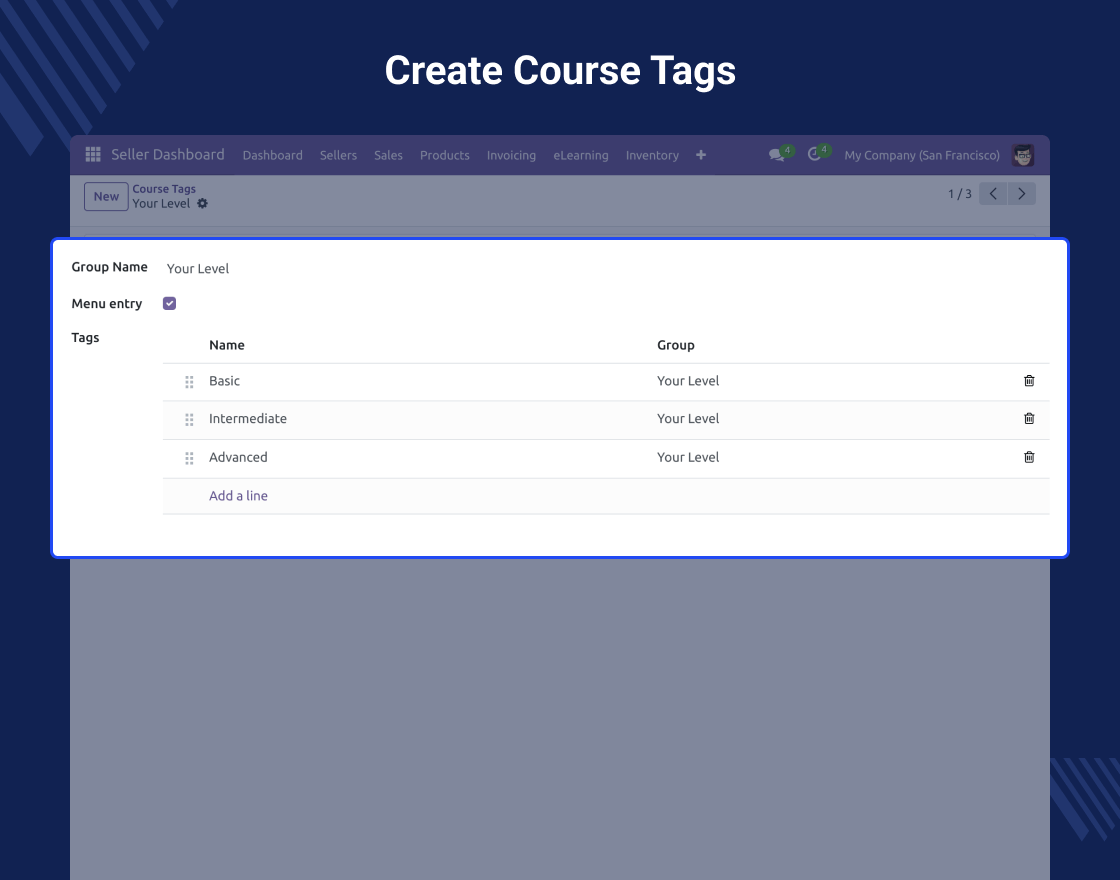Open the activities clock icon
Screen dimensions: 1120x880
(x=814, y=155)
